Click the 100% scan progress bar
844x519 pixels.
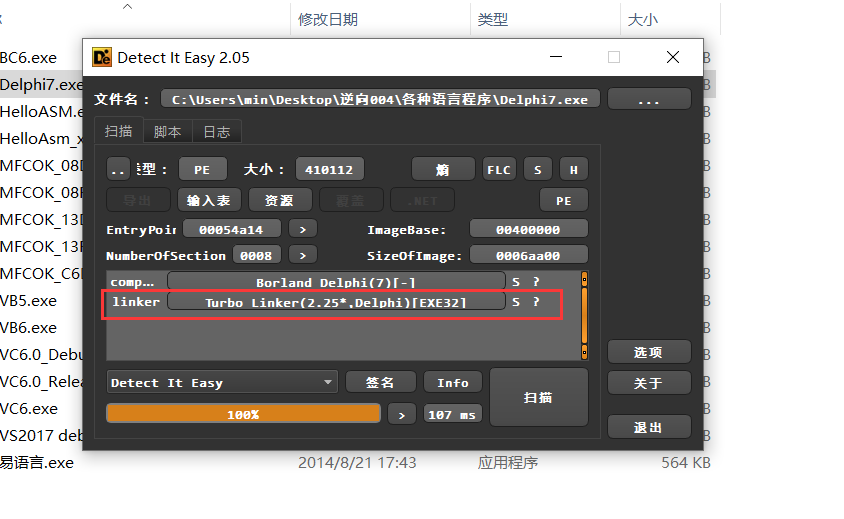pos(243,414)
